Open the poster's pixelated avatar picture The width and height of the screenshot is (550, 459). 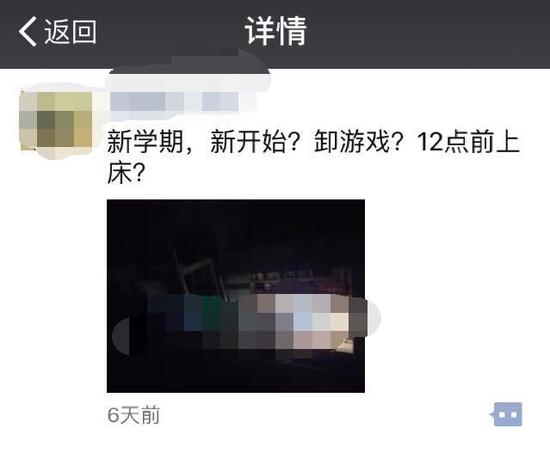coord(56,121)
